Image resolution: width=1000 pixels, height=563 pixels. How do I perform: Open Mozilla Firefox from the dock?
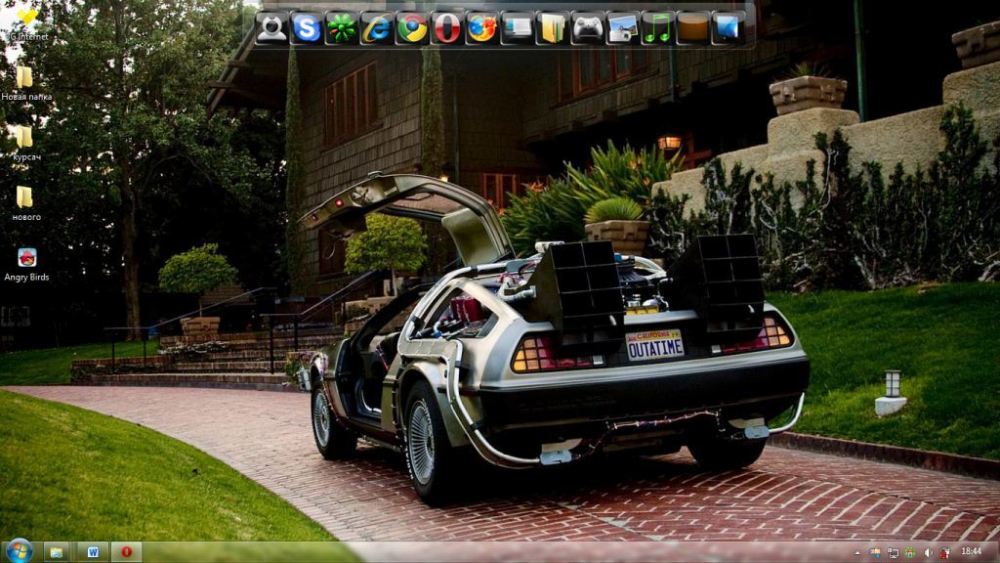click(x=482, y=29)
